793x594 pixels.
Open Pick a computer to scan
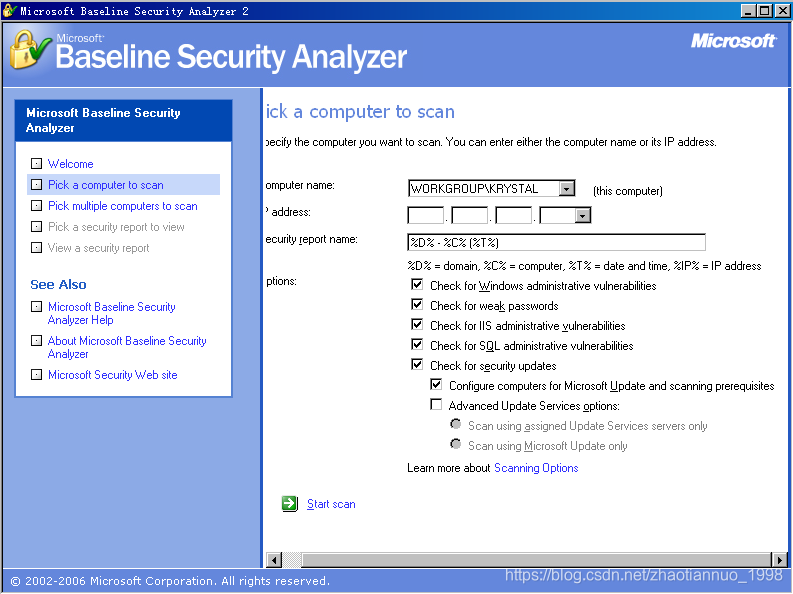point(106,185)
